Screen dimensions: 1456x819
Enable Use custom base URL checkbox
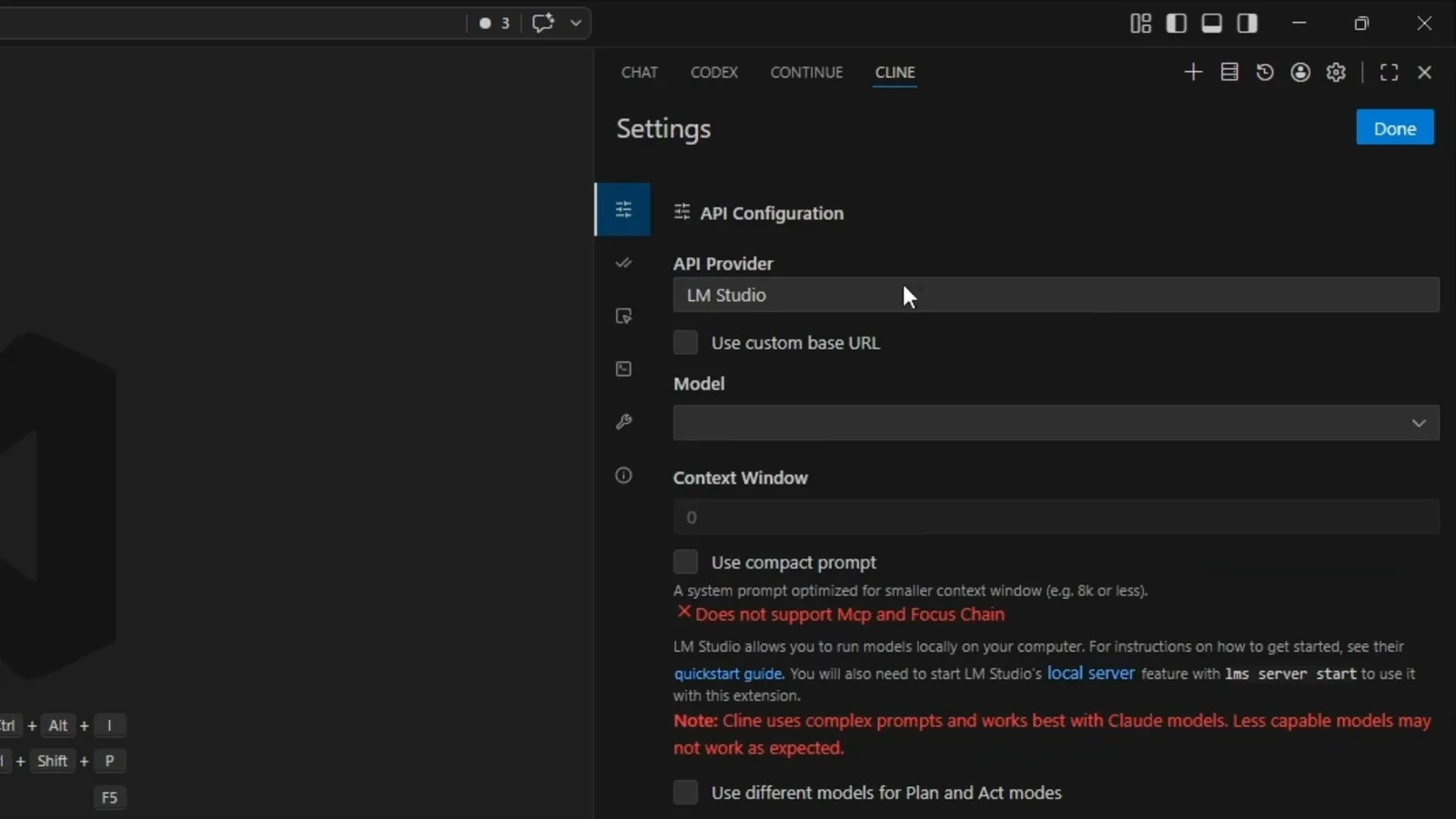[685, 342]
